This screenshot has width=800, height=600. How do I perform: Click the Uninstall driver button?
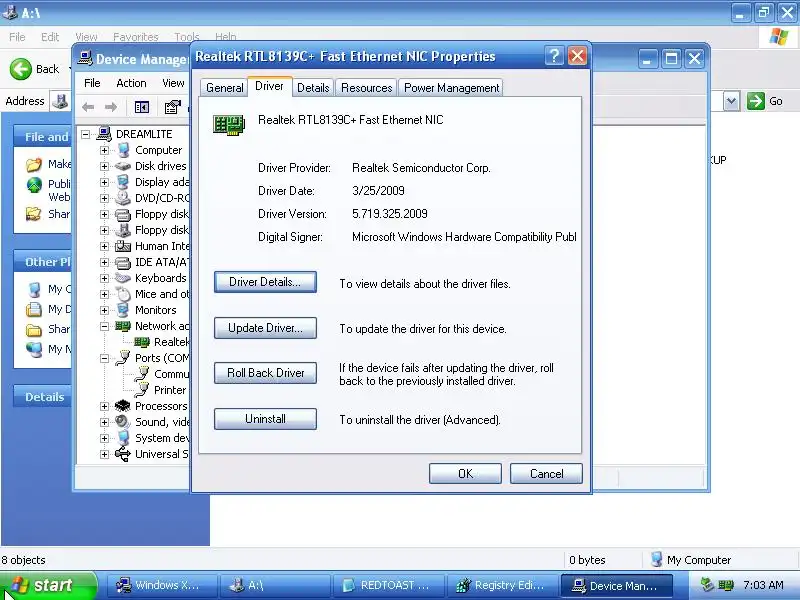[x=265, y=419]
